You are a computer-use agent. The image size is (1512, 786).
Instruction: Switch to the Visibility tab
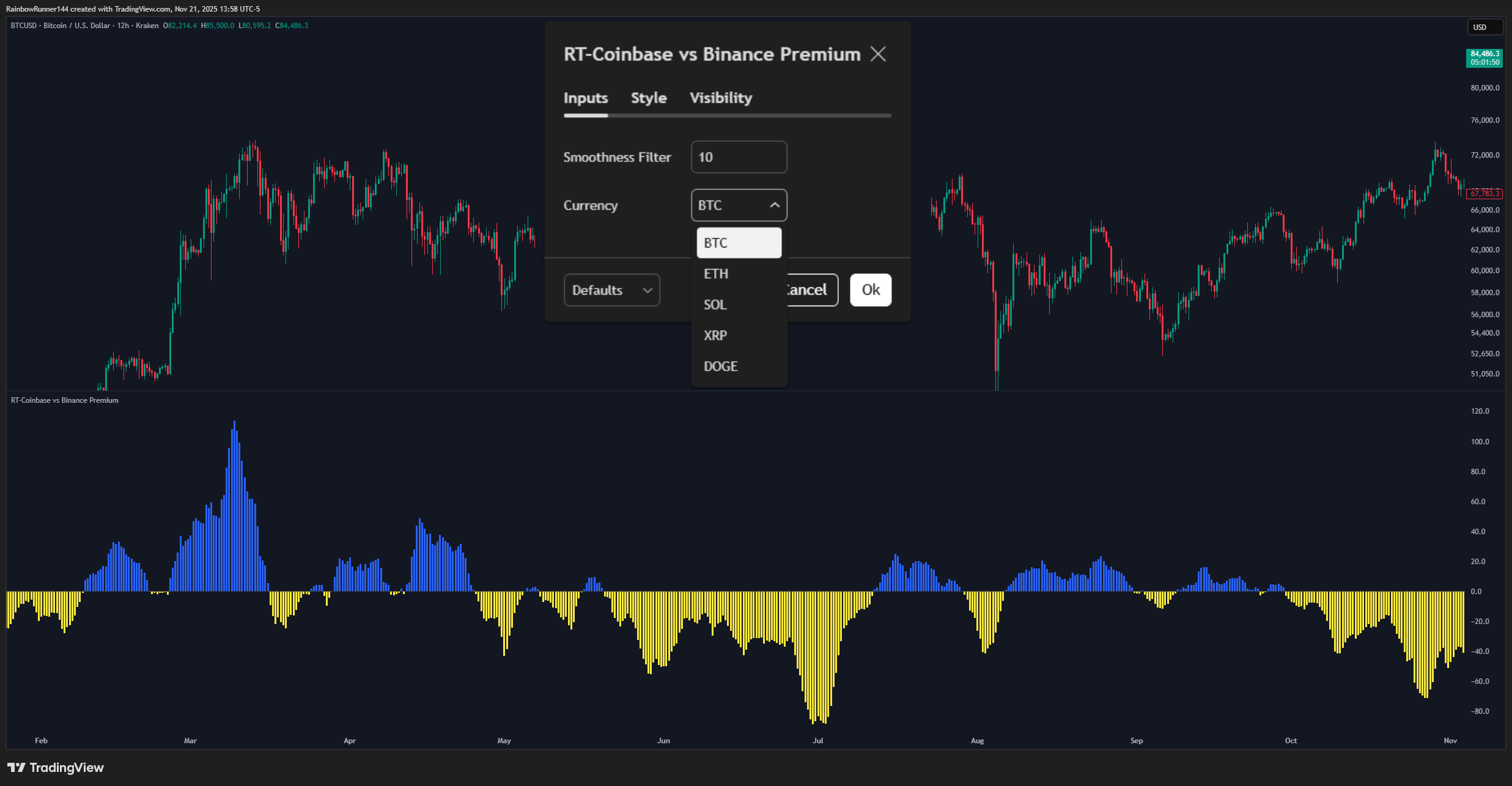coord(721,98)
